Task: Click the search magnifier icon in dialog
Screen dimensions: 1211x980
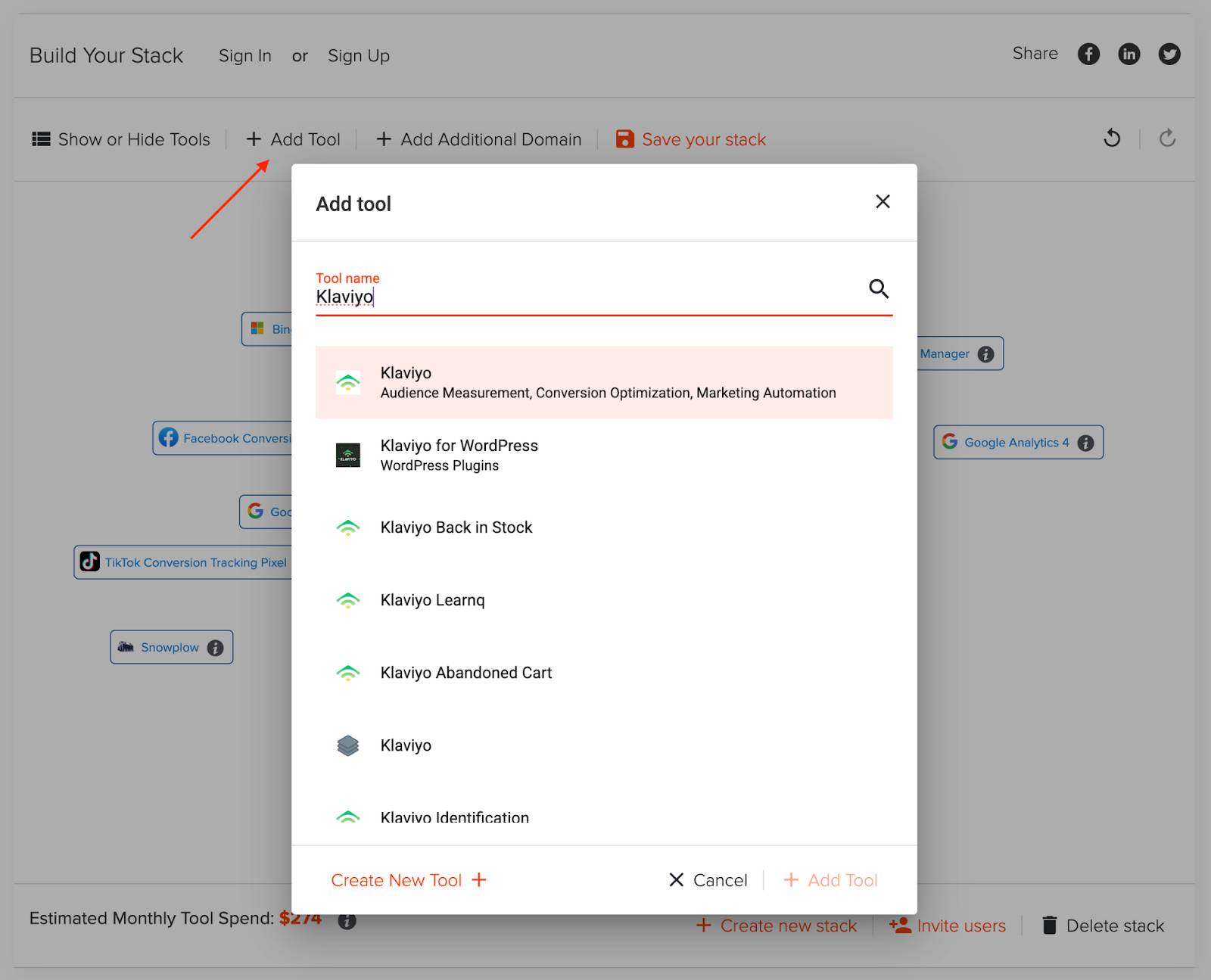Action: (878, 288)
